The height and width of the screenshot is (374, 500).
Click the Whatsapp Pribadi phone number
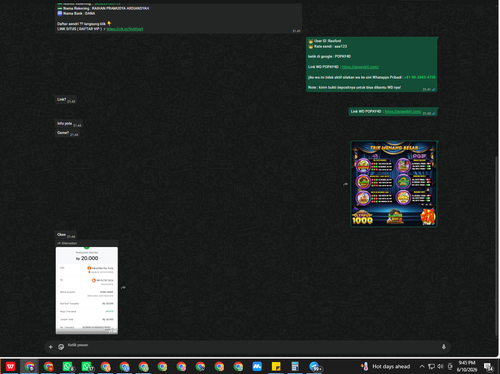click(420, 77)
